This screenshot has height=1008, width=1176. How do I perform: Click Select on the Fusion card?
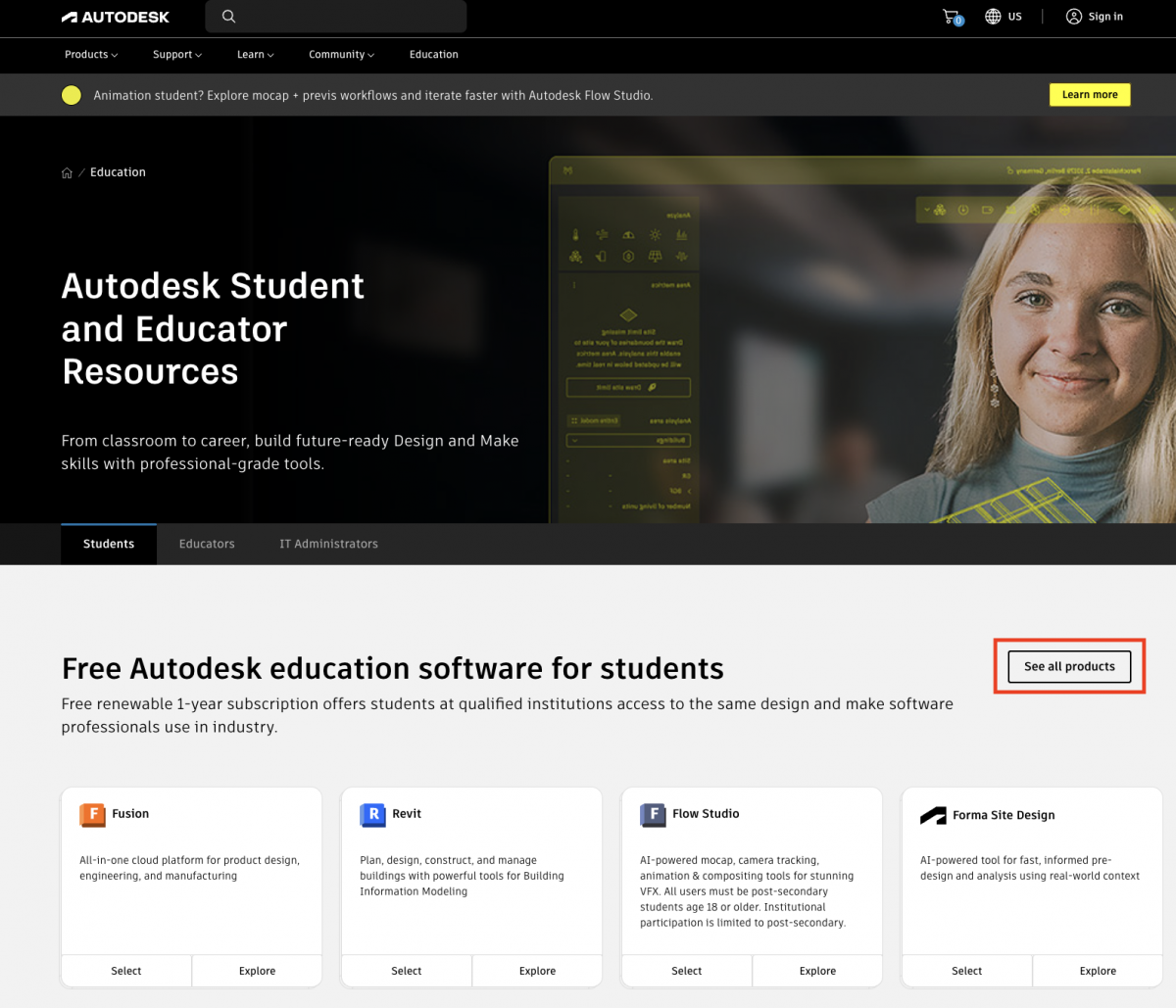pos(126,971)
